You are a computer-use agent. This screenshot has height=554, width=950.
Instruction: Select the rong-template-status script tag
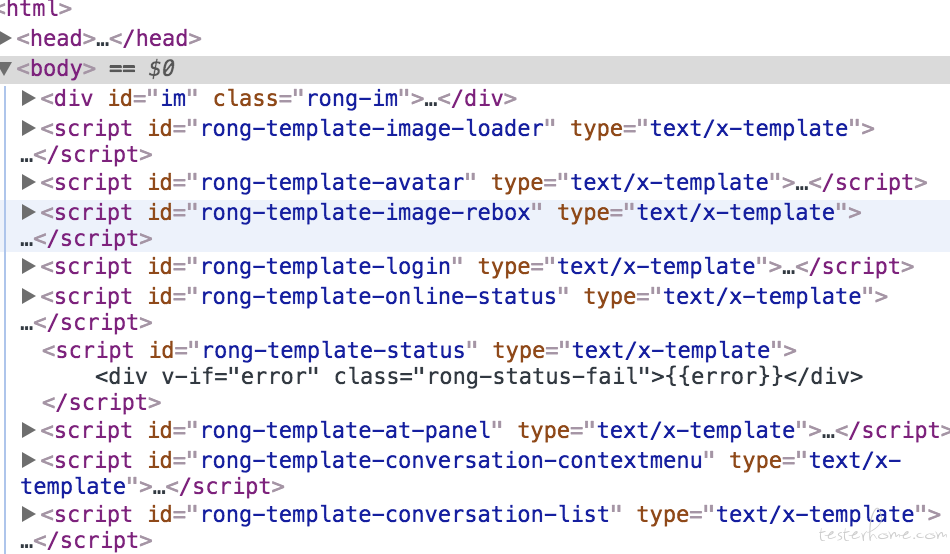point(419,350)
